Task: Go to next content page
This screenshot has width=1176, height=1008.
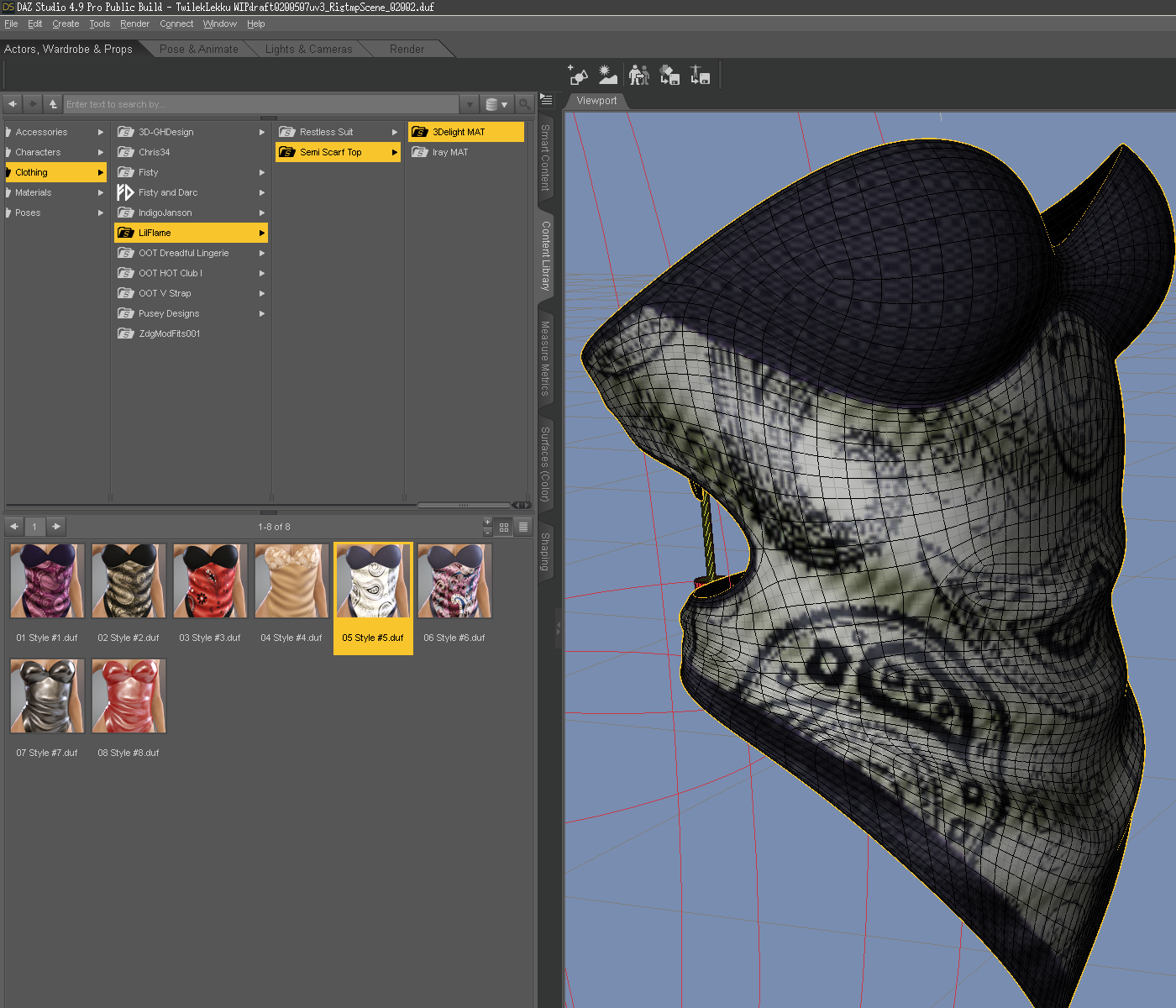Action: (x=56, y=527)
